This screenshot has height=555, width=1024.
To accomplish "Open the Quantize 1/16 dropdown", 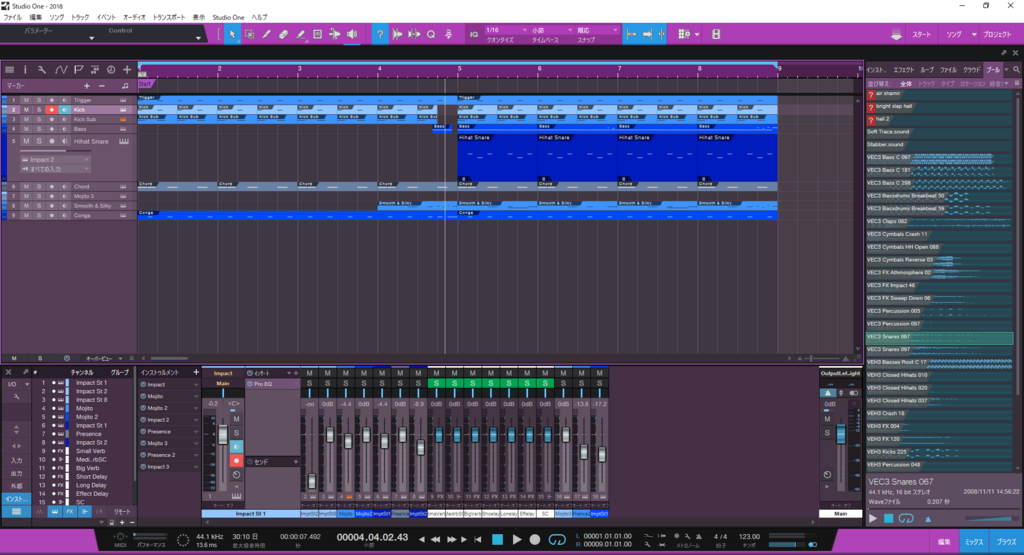I will [x=507, y=30].
